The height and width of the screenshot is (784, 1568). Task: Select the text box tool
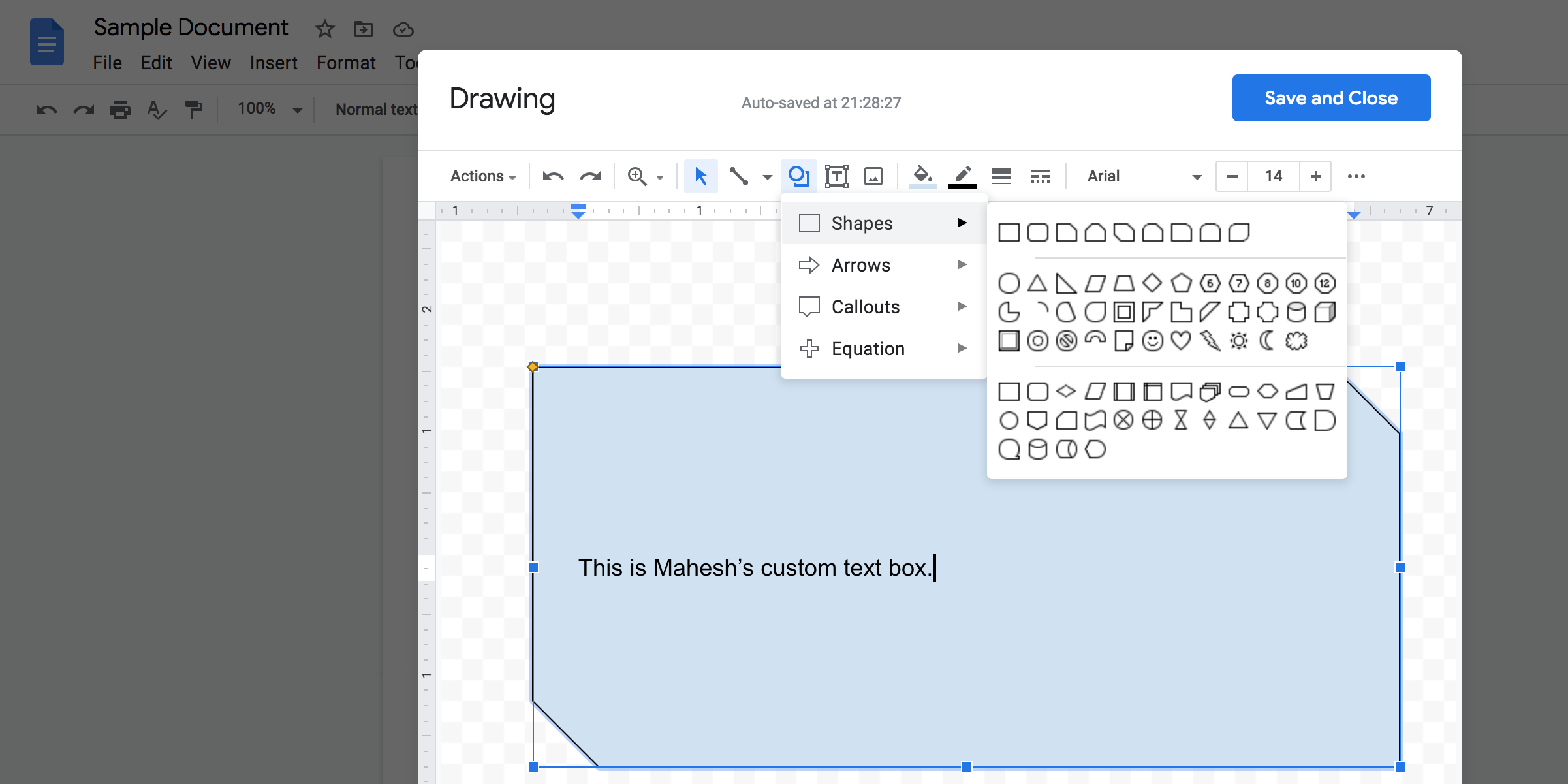(836, 176)
